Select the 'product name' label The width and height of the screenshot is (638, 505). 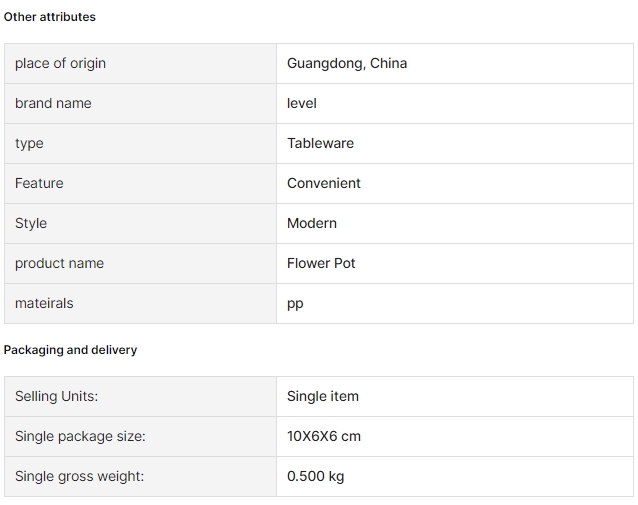59,263
